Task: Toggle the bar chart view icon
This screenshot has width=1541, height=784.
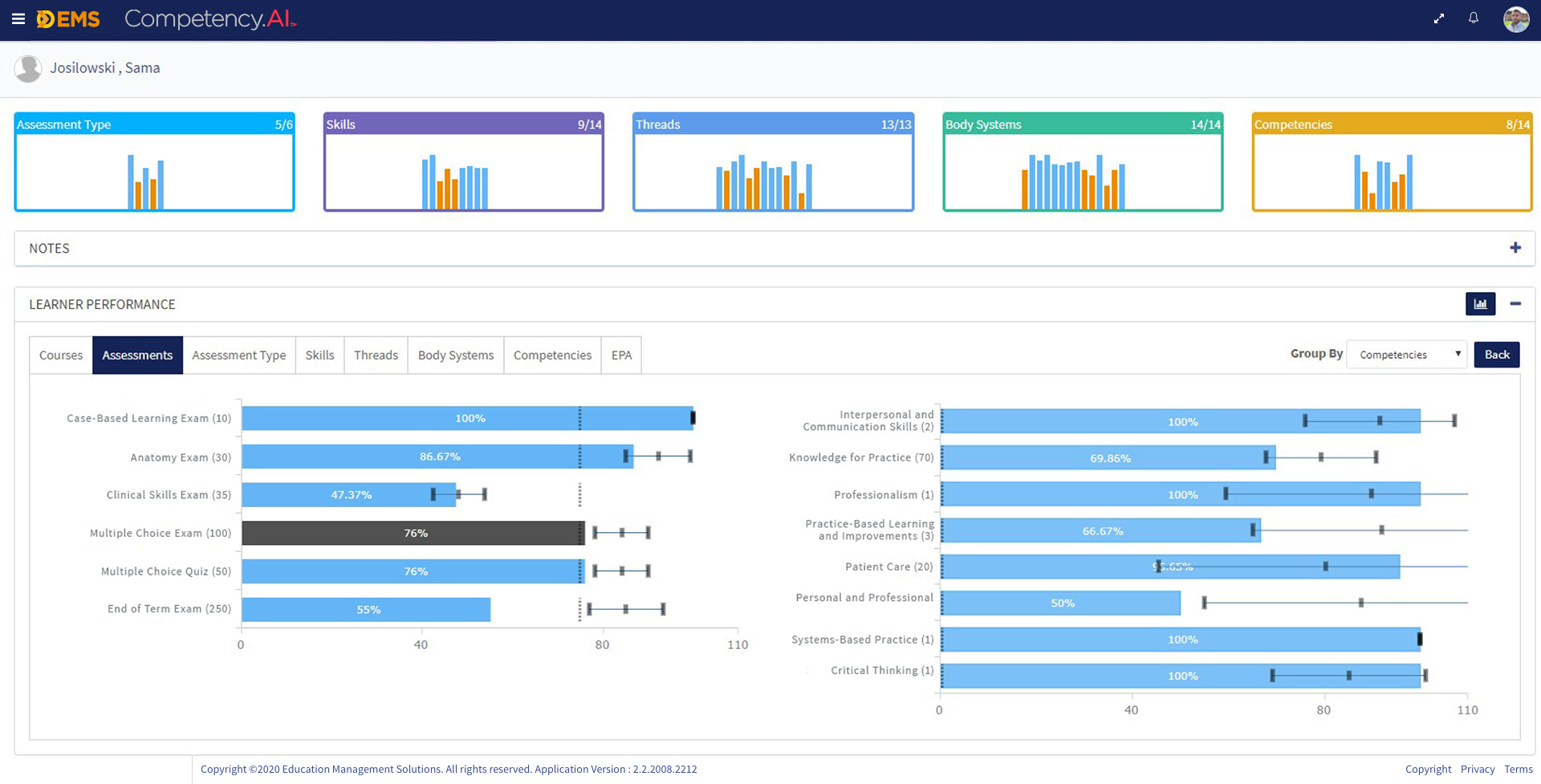Action: (1480, 304)
